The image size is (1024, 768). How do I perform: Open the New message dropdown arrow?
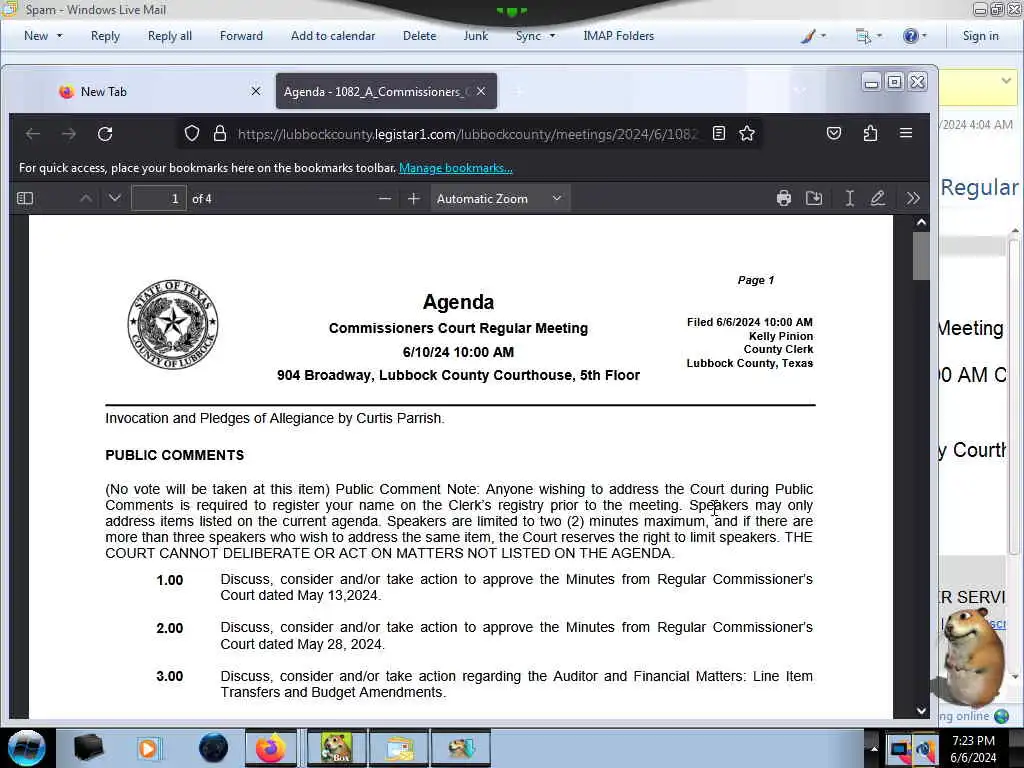click(x=59, y=36)
